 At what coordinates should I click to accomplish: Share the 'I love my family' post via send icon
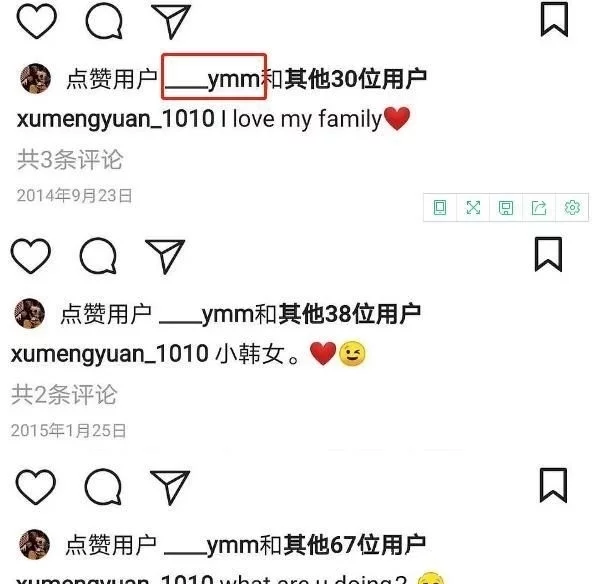pos(171,22)
